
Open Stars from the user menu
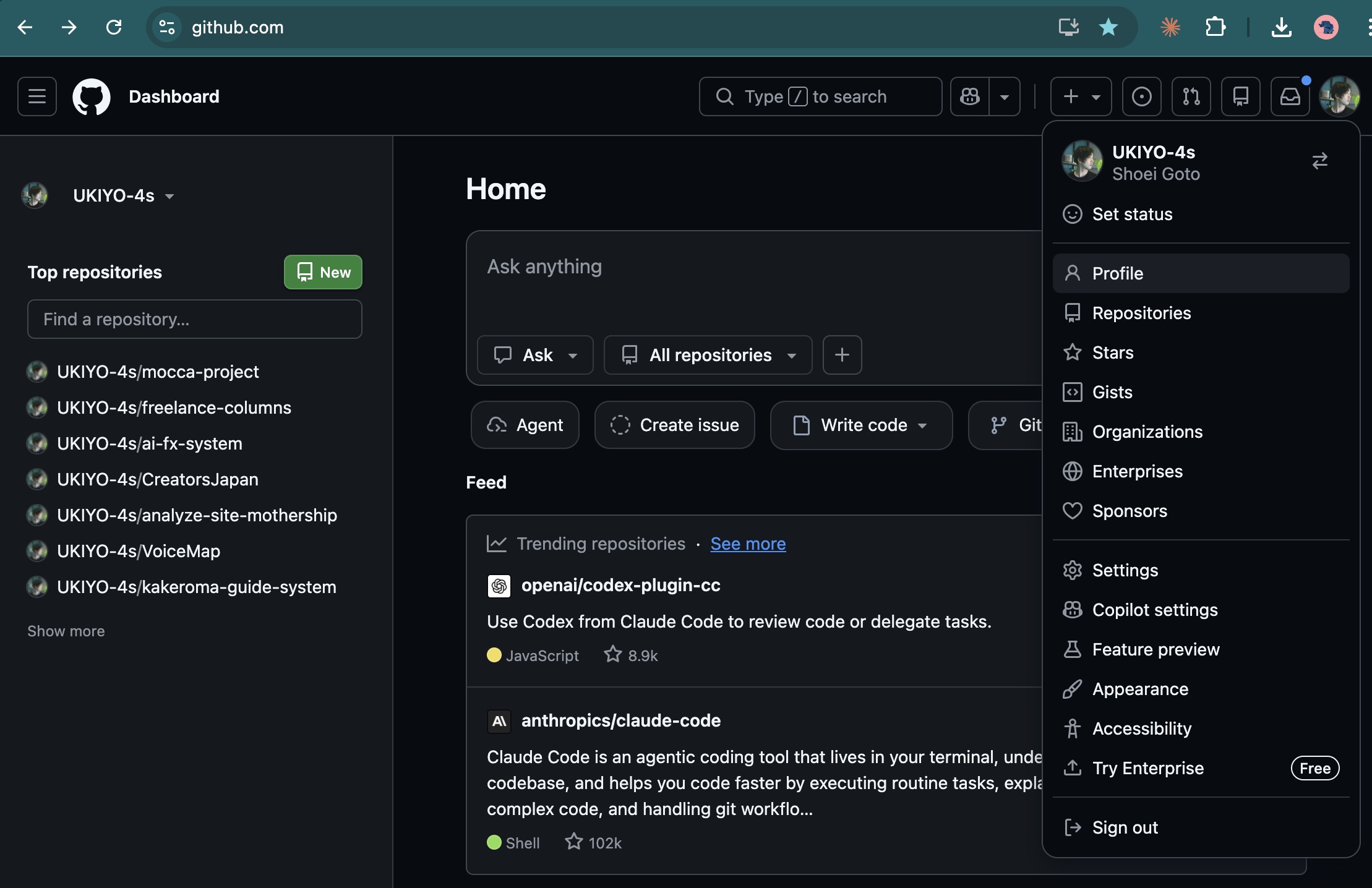point(1201,352)
